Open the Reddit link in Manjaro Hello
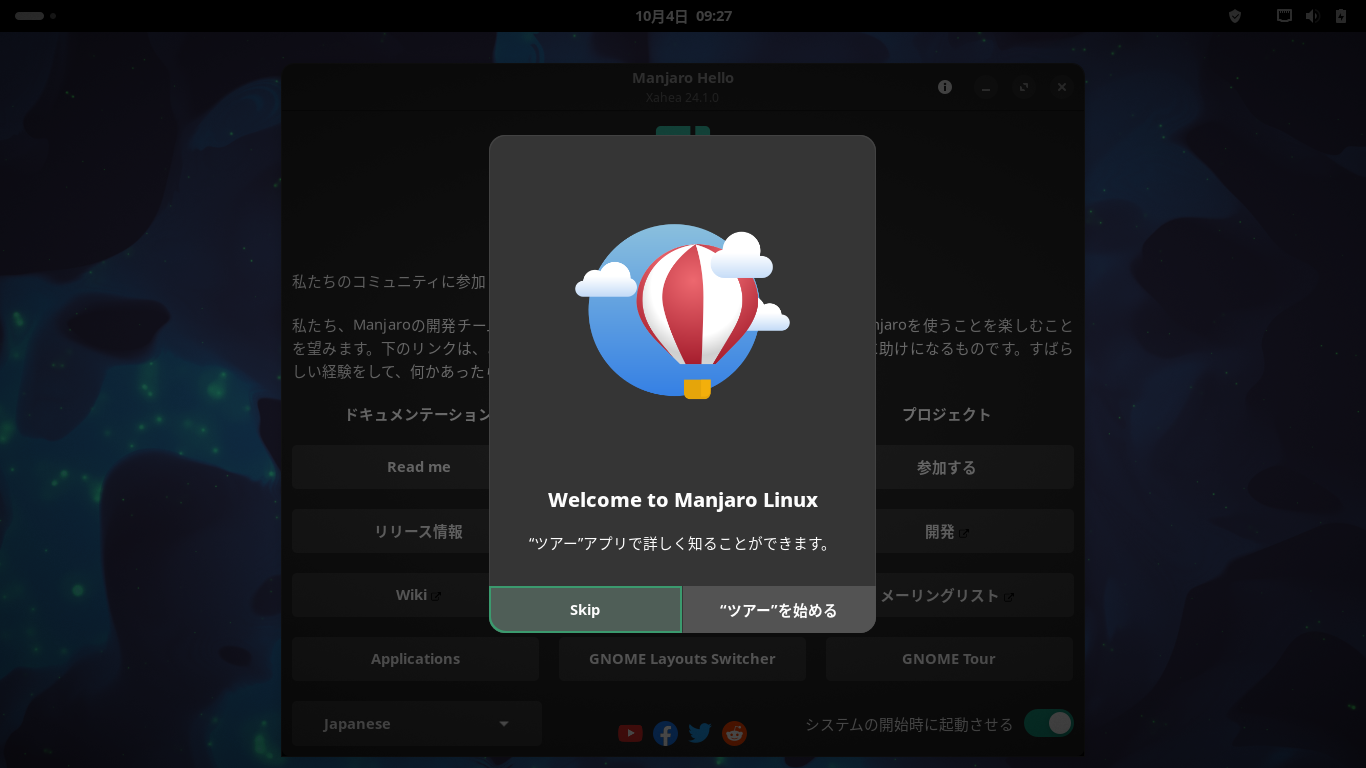 (734, 733)
